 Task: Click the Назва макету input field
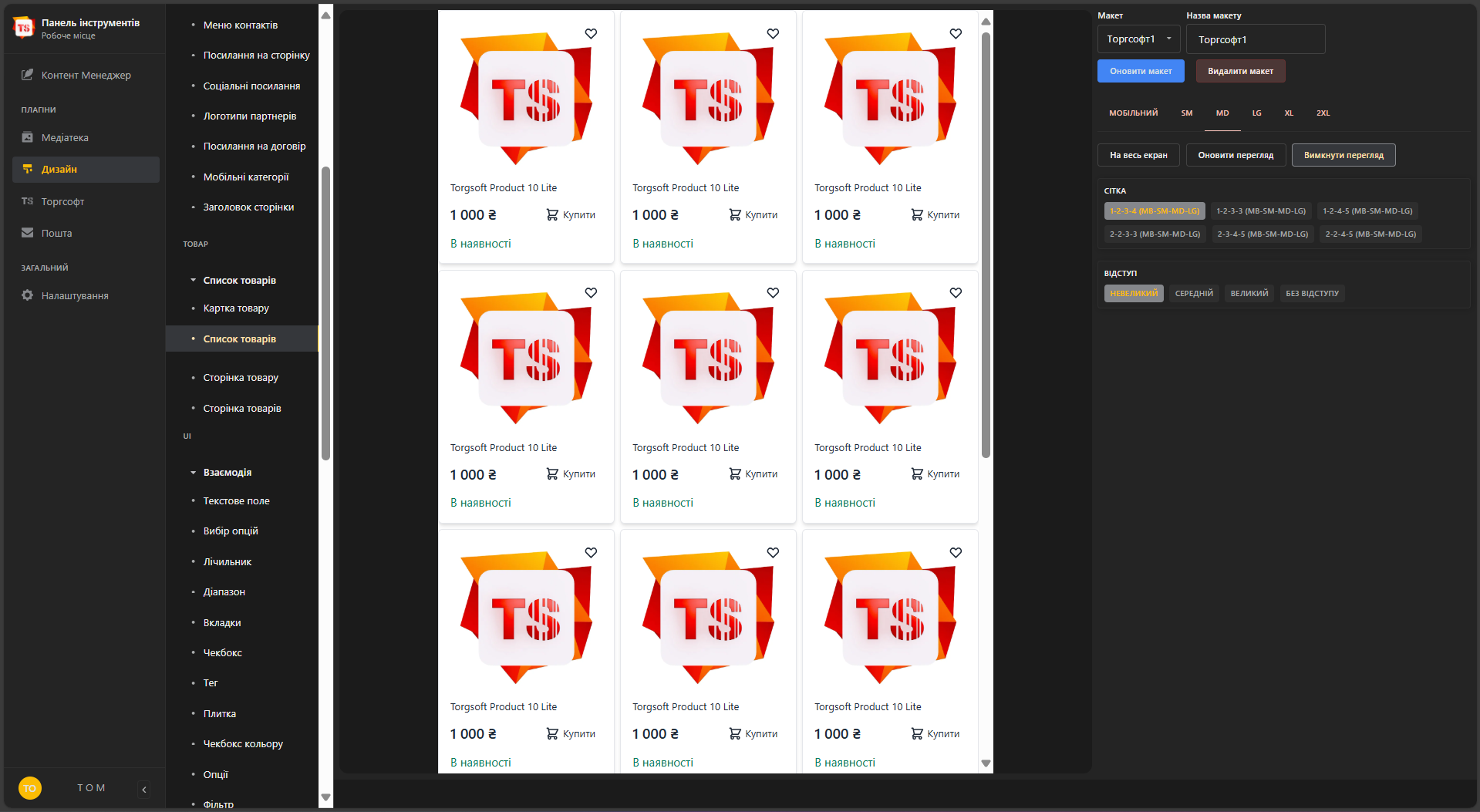[1256, 39]
